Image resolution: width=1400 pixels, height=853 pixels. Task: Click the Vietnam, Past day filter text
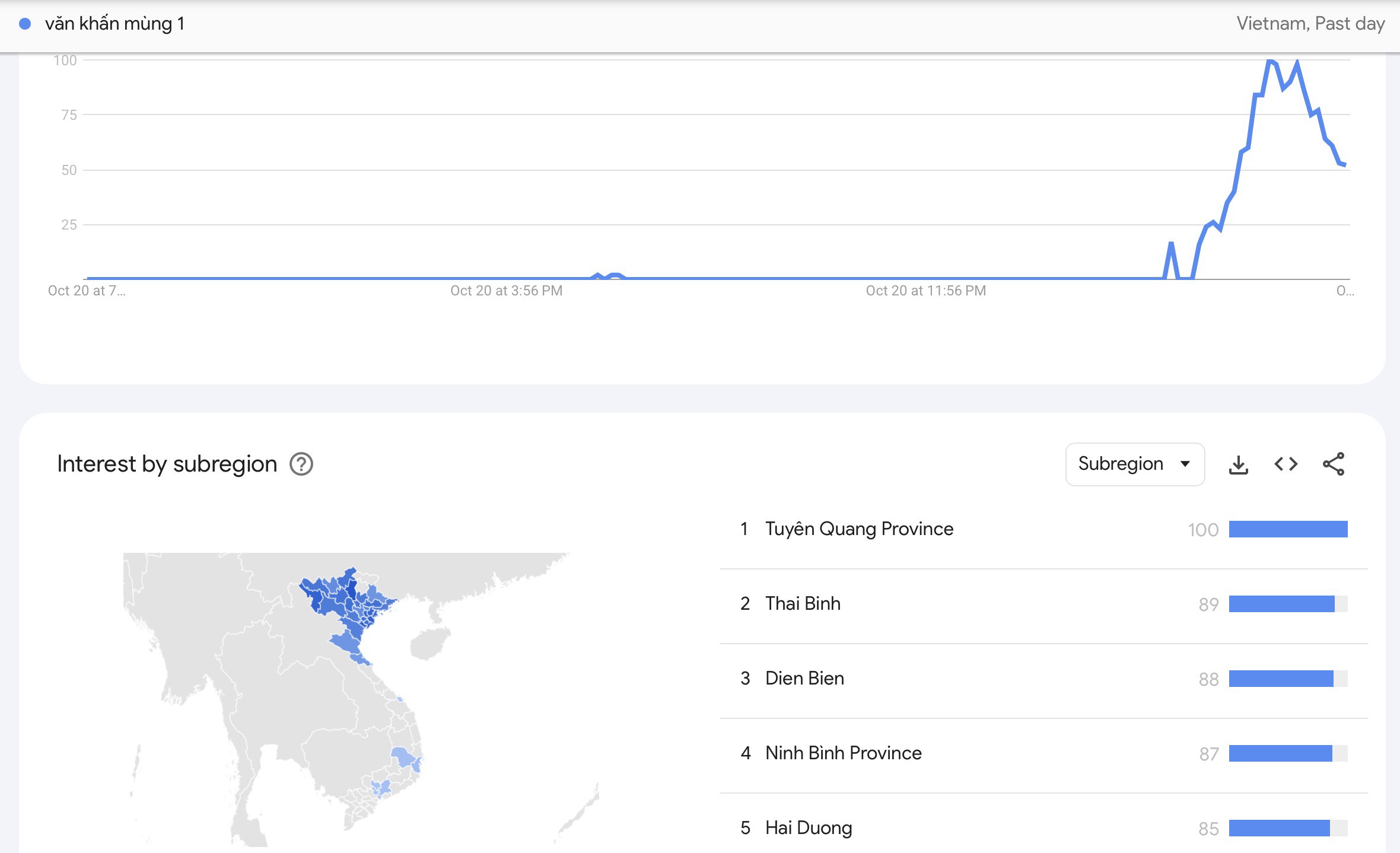click(1310, 24)
